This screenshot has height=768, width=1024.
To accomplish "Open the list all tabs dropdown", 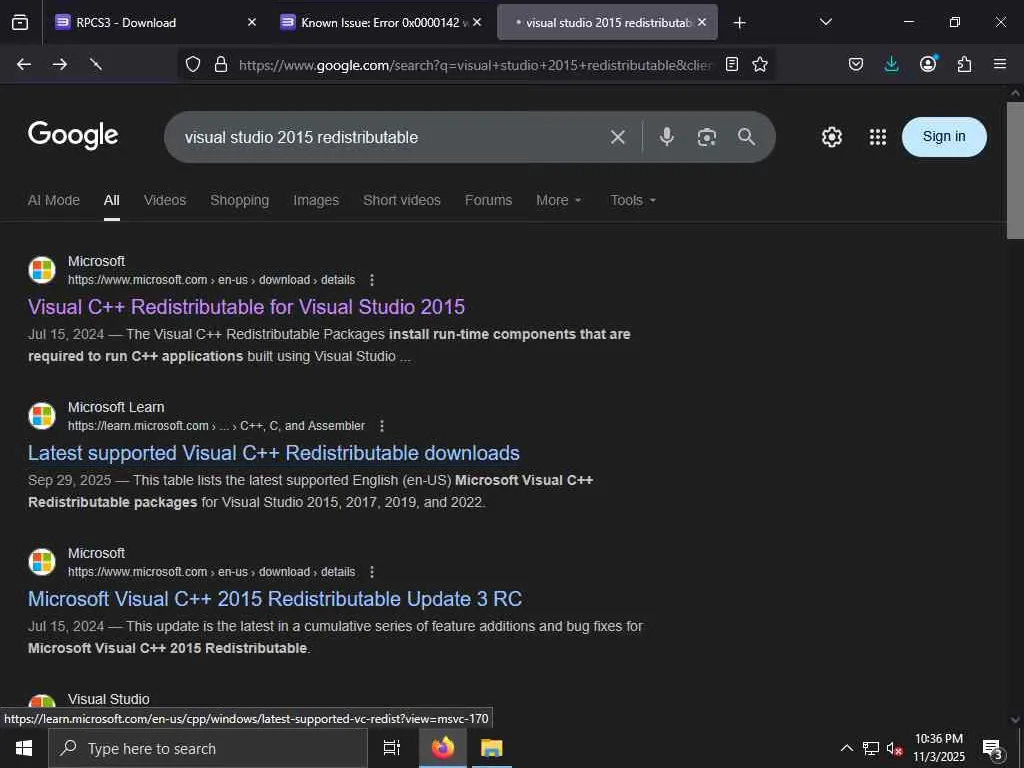I will tap(825, 22).
